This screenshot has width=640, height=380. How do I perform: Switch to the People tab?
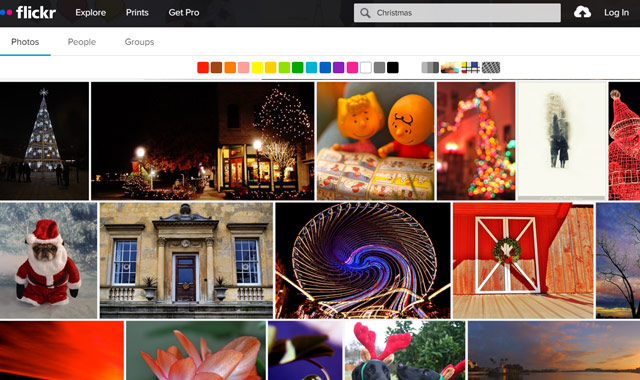(x=82, y=42)
